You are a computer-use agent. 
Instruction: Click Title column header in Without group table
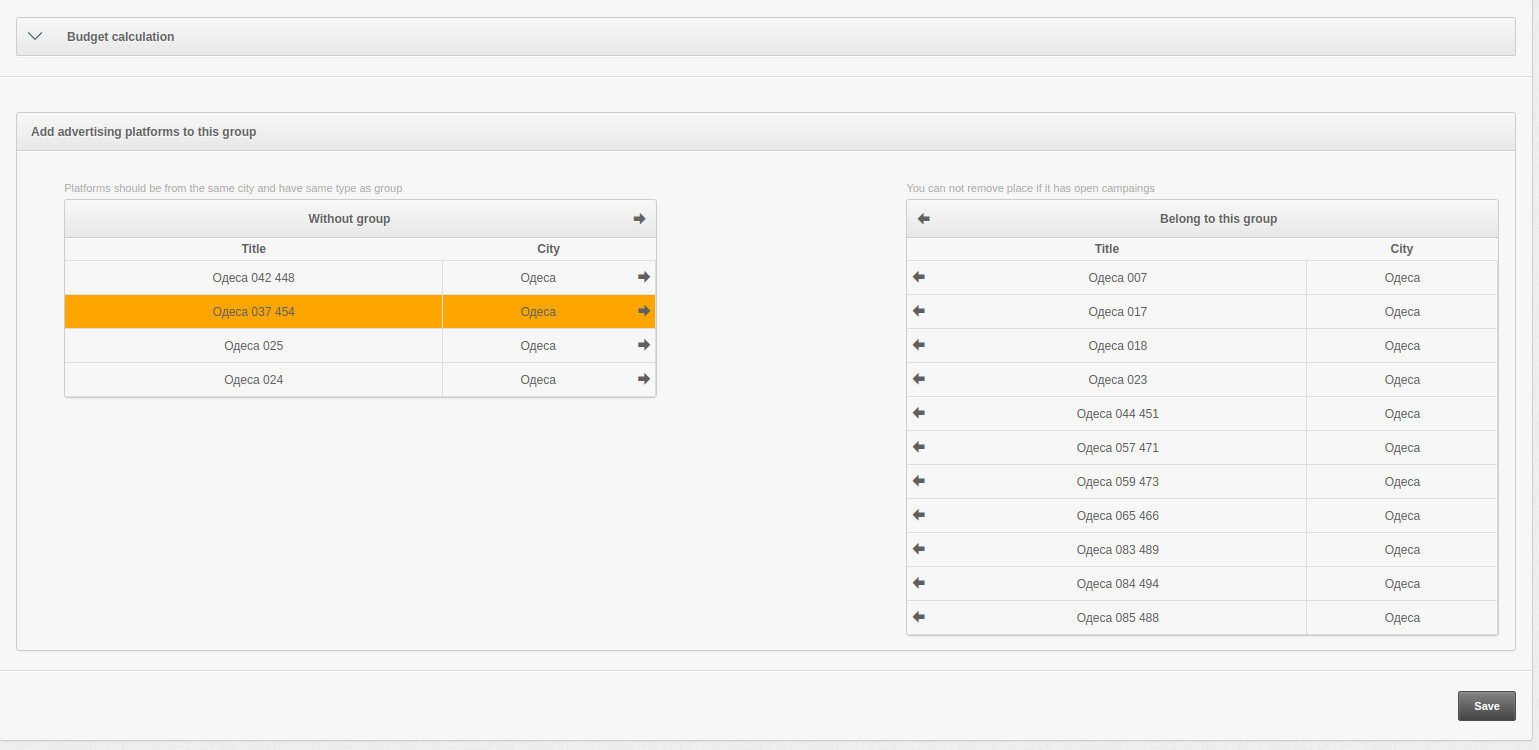tap(254, 249)
